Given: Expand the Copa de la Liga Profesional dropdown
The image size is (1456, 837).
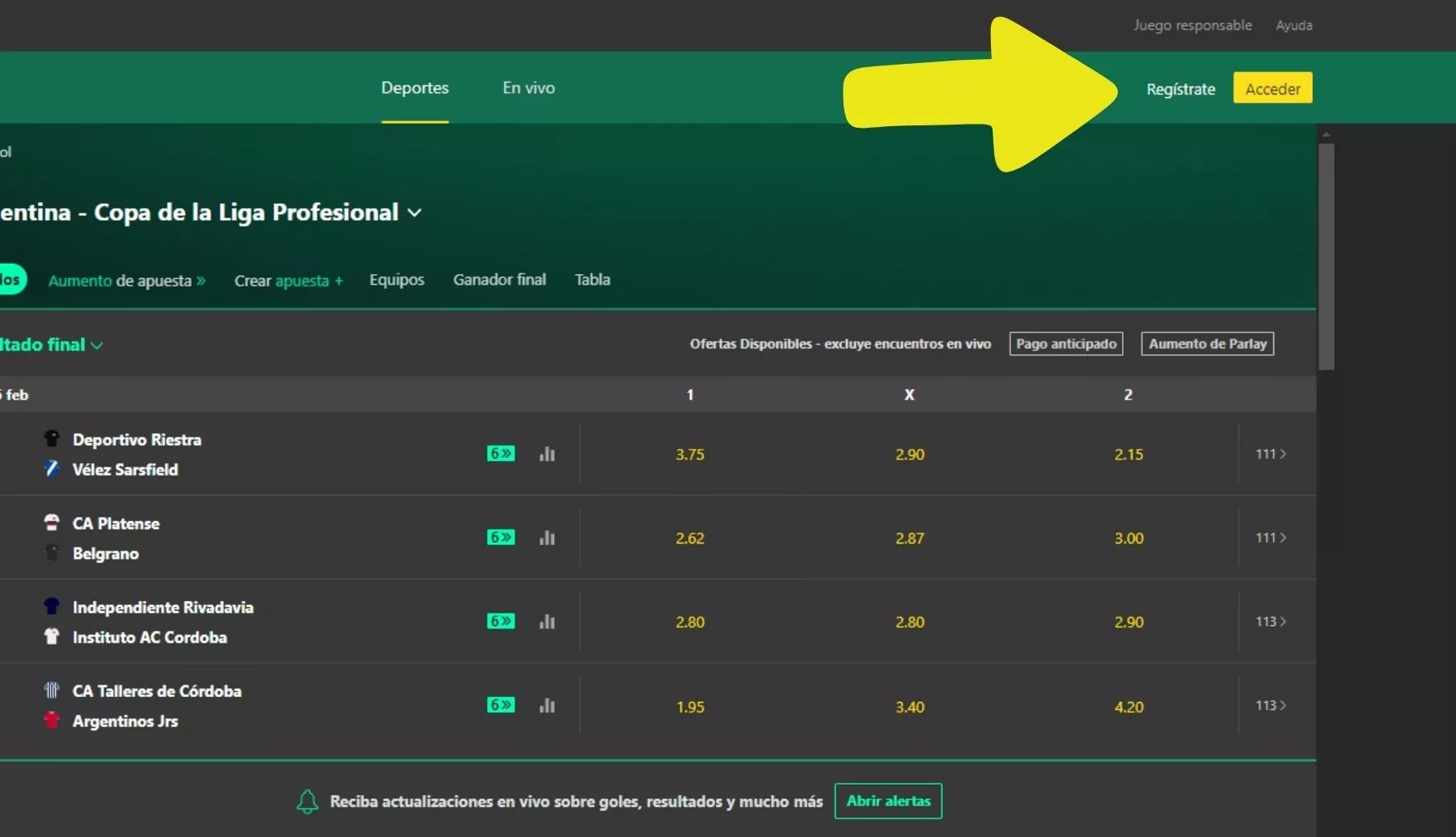Looking at the screenshot, I should [415, 213].
